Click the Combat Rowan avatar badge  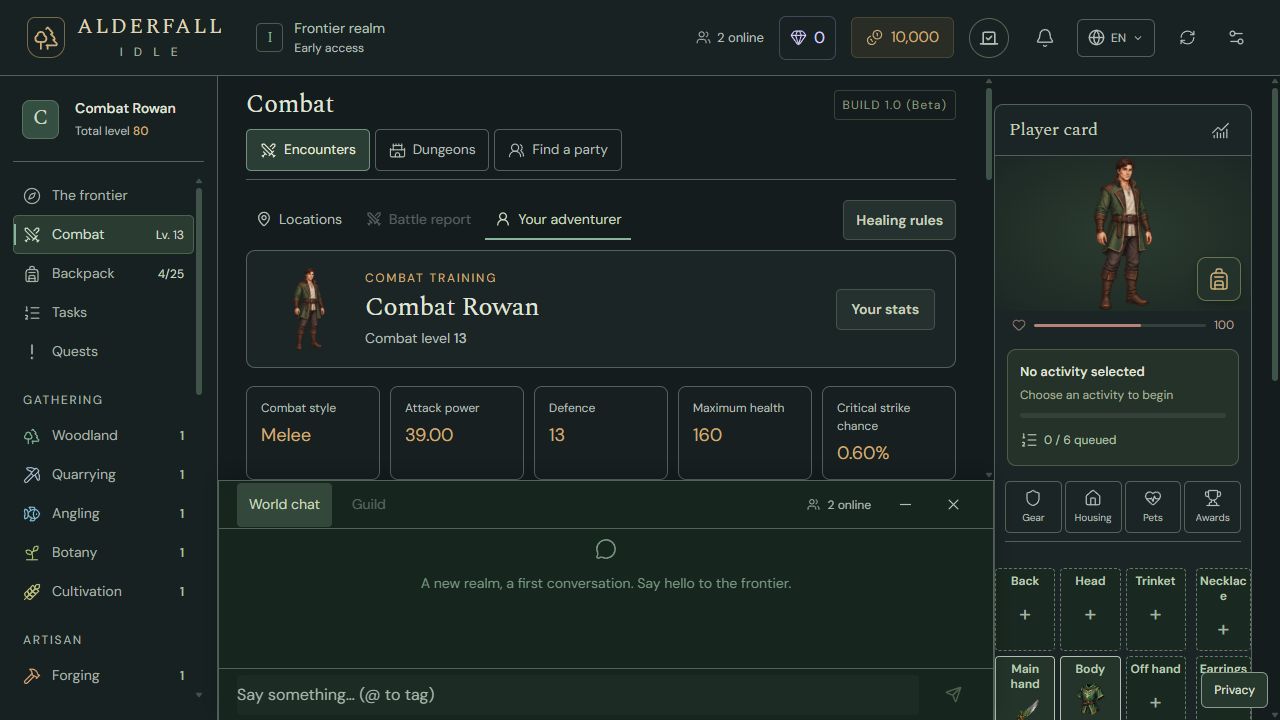(40, 119)
